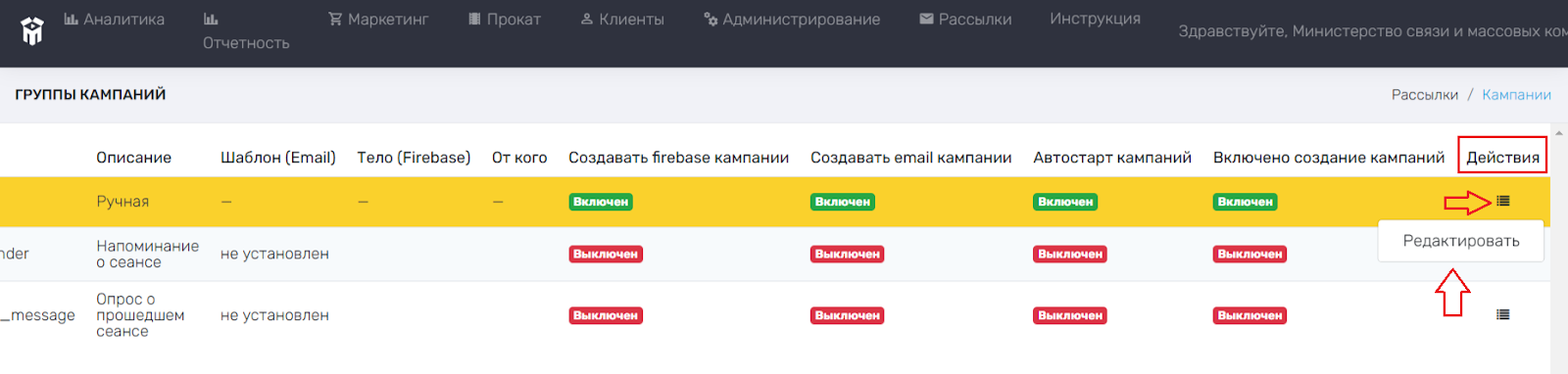Click the Клиенты person icon

(x=587, y=19)
